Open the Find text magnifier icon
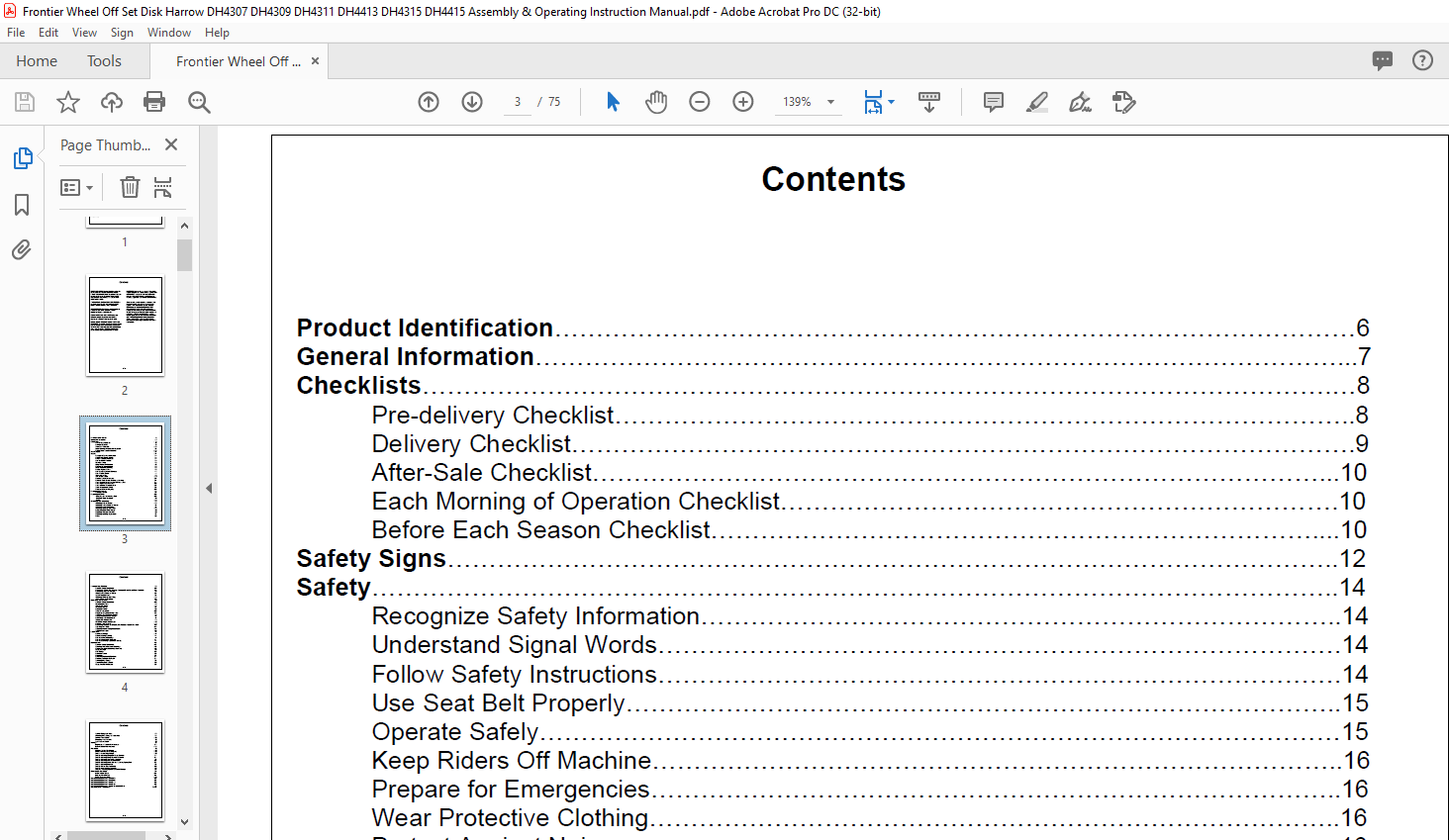The image size is (1449, 840). tap(199, 102)
